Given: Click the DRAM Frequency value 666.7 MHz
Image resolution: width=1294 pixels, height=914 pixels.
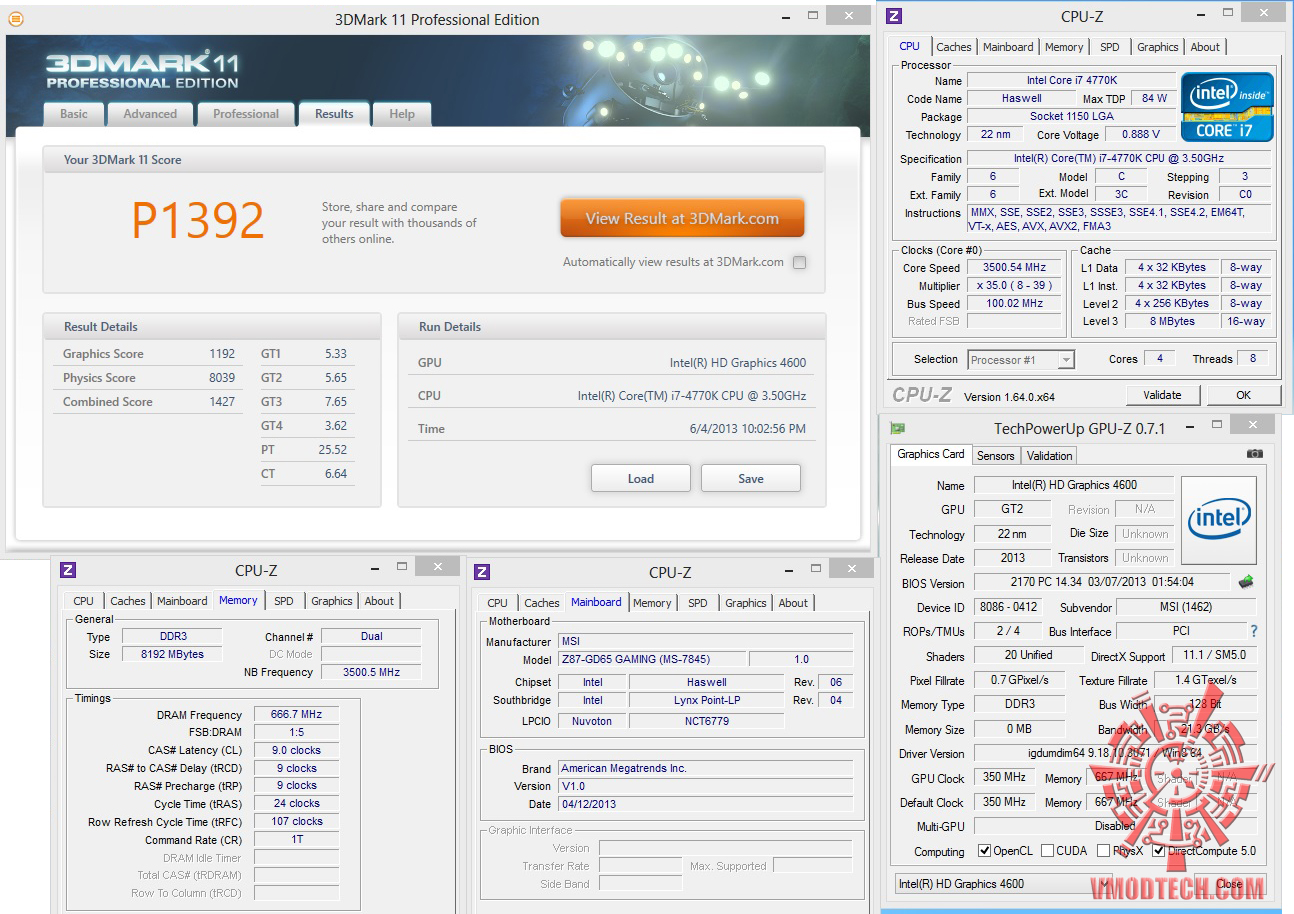Looking at the screenshot, I should pos(296,715).
